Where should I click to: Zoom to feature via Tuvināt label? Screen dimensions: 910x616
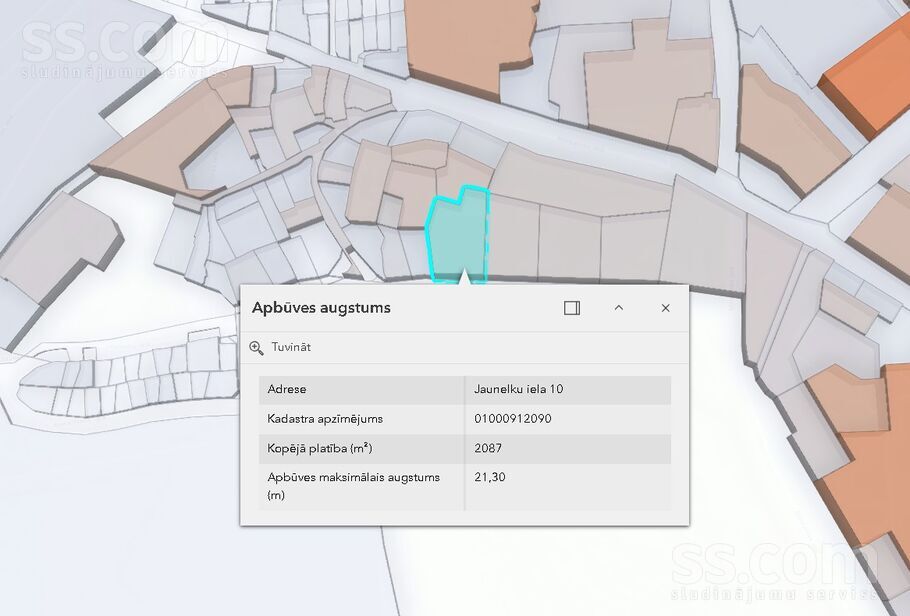[x=291, y=347]
